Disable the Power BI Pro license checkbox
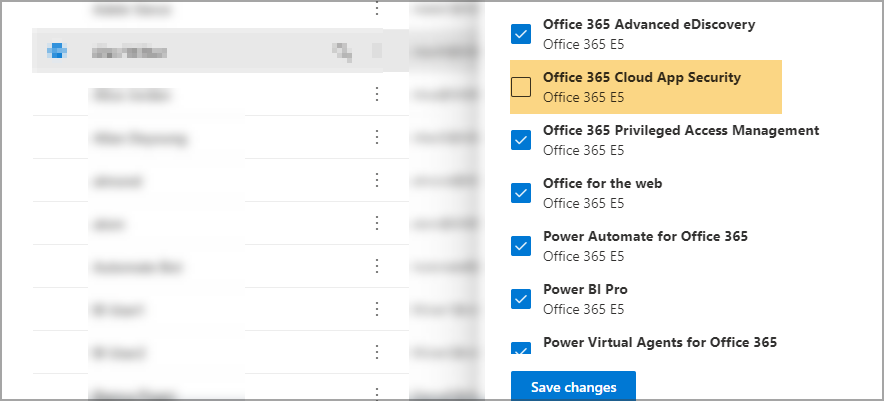The height and width of the screenshot is (401, 884). (x=521, y=299)
